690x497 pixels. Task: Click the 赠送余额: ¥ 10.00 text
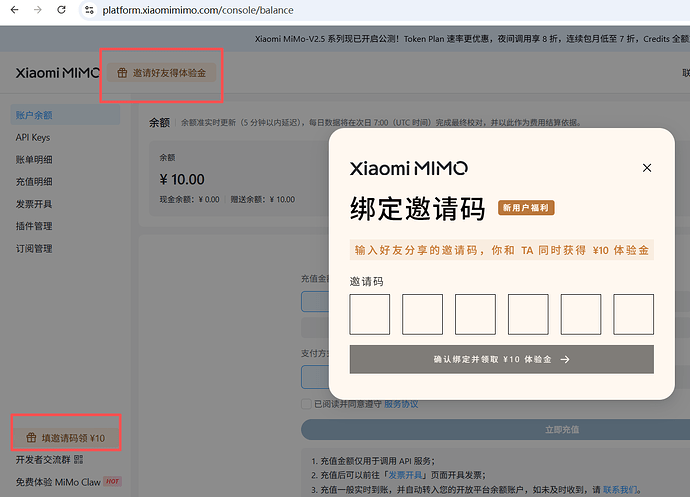coord(263,199)
